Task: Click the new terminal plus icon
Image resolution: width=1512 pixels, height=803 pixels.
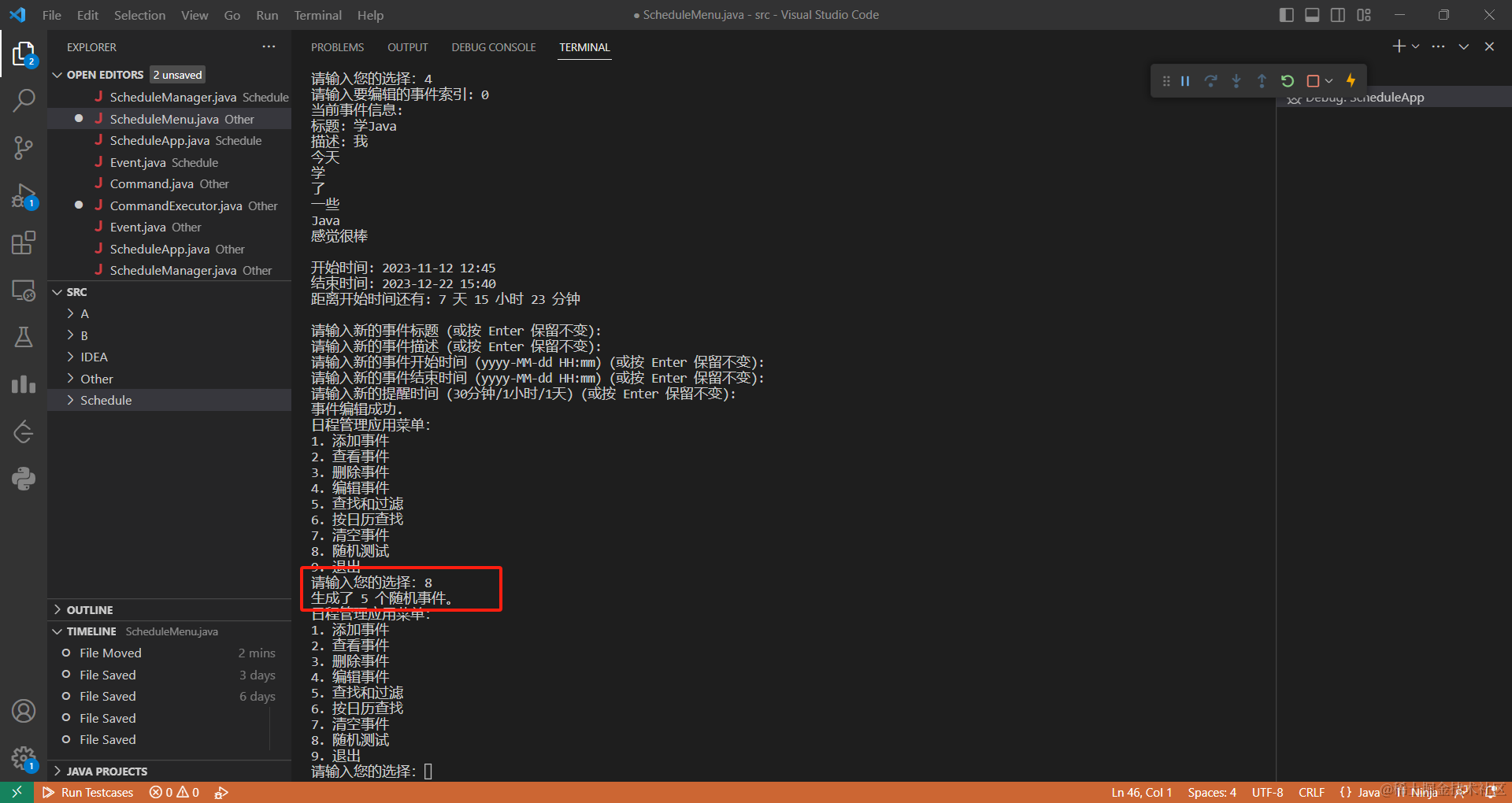Action: [1399, 46]
